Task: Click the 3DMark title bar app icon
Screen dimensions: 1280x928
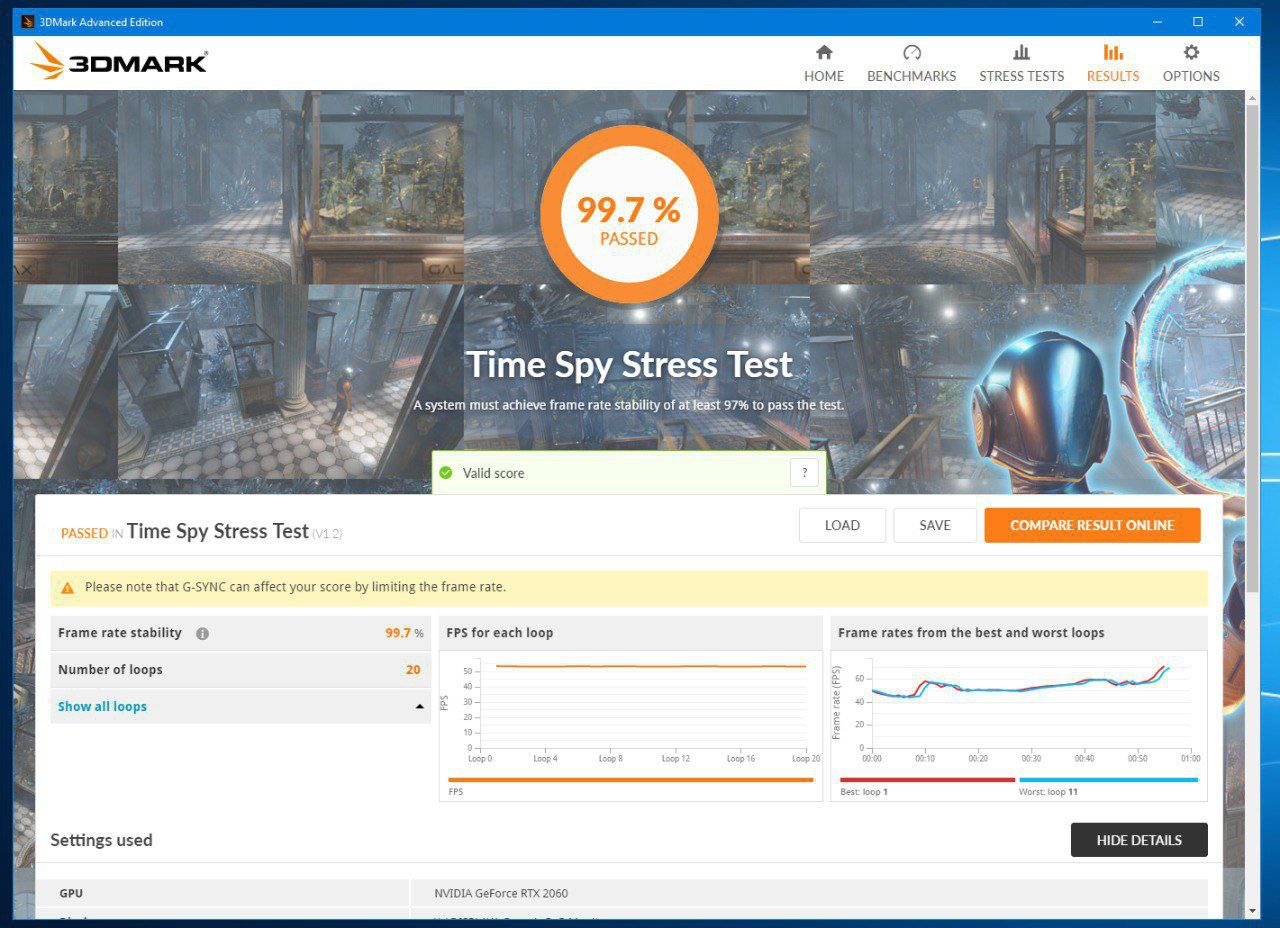Action: pos(28,22)
